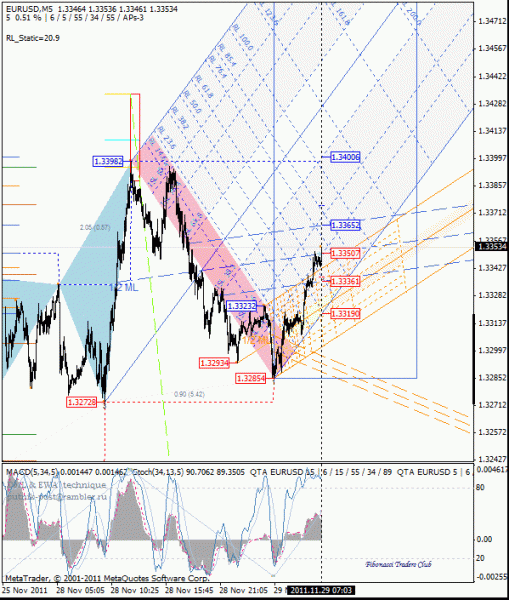Click the orange 1/2 ML label
This screenshot has width=509, height=600.
pos(256,340)
